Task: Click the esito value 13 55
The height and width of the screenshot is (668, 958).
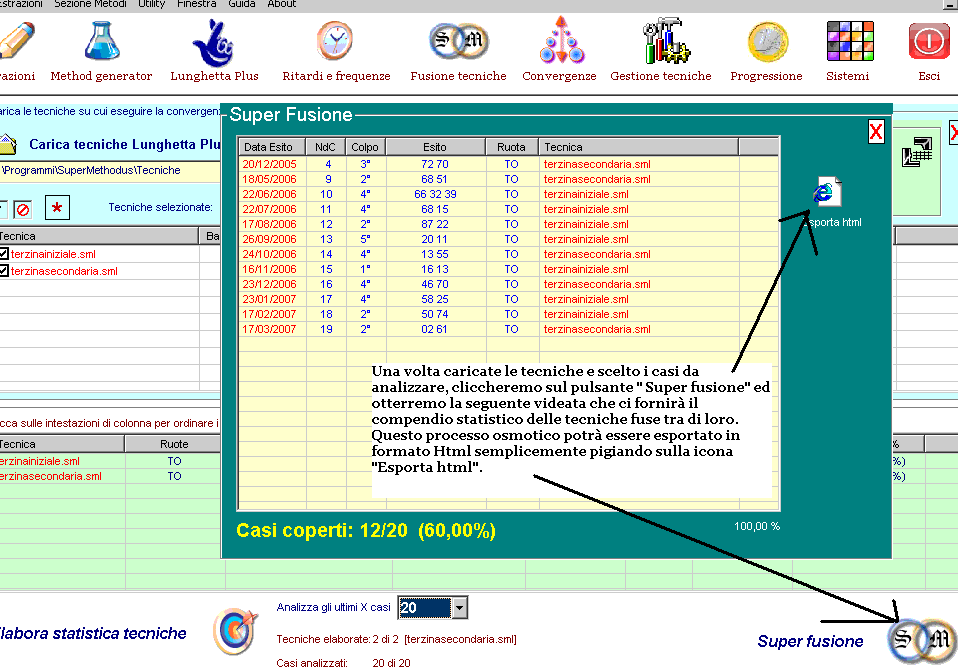Action: pos(435,254)
